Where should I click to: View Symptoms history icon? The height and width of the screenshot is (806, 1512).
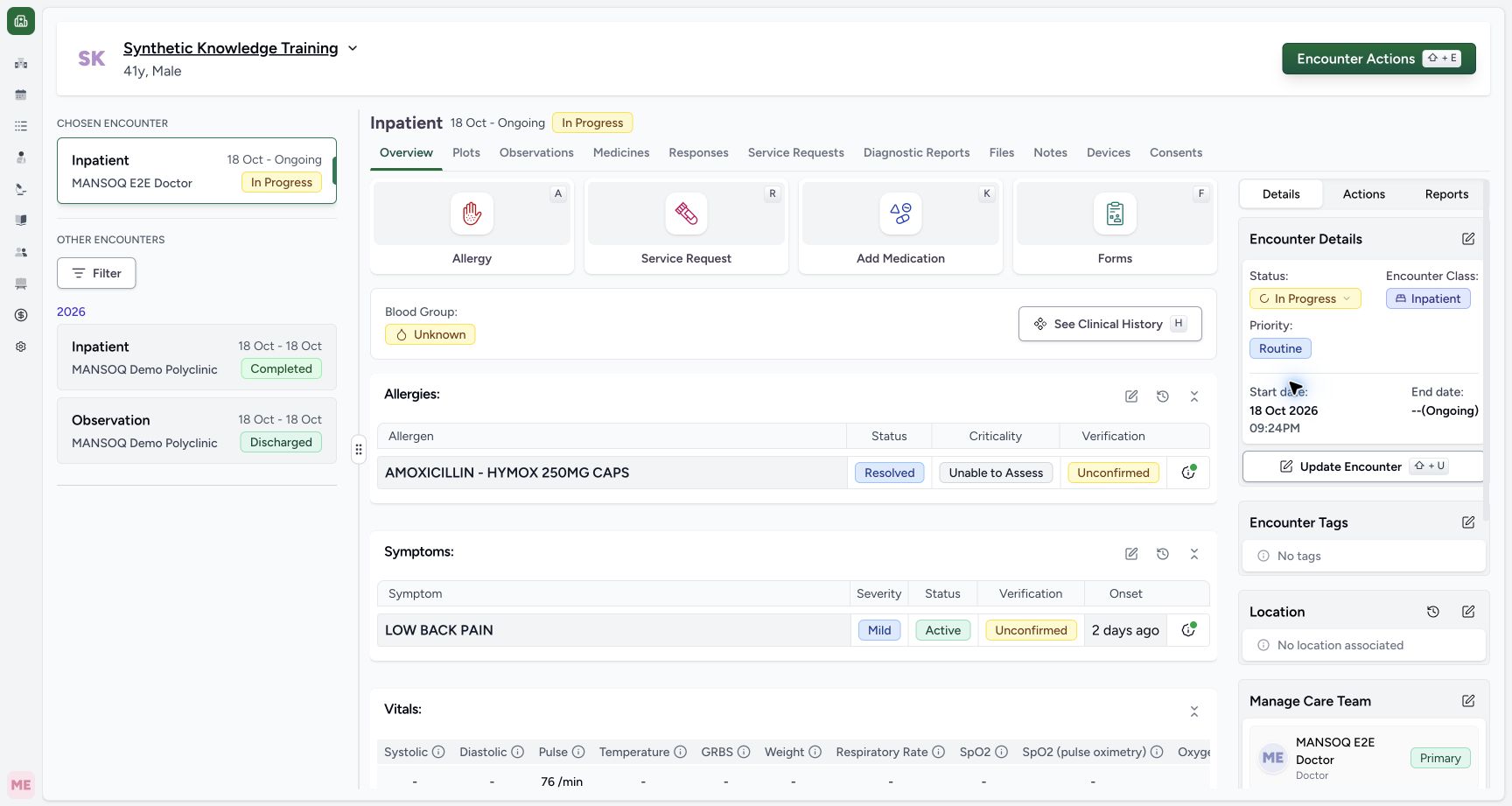point(1163,554)
